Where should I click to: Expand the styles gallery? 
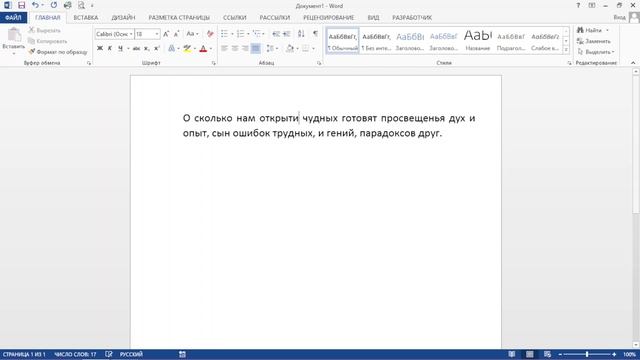[x=566, y=49]
